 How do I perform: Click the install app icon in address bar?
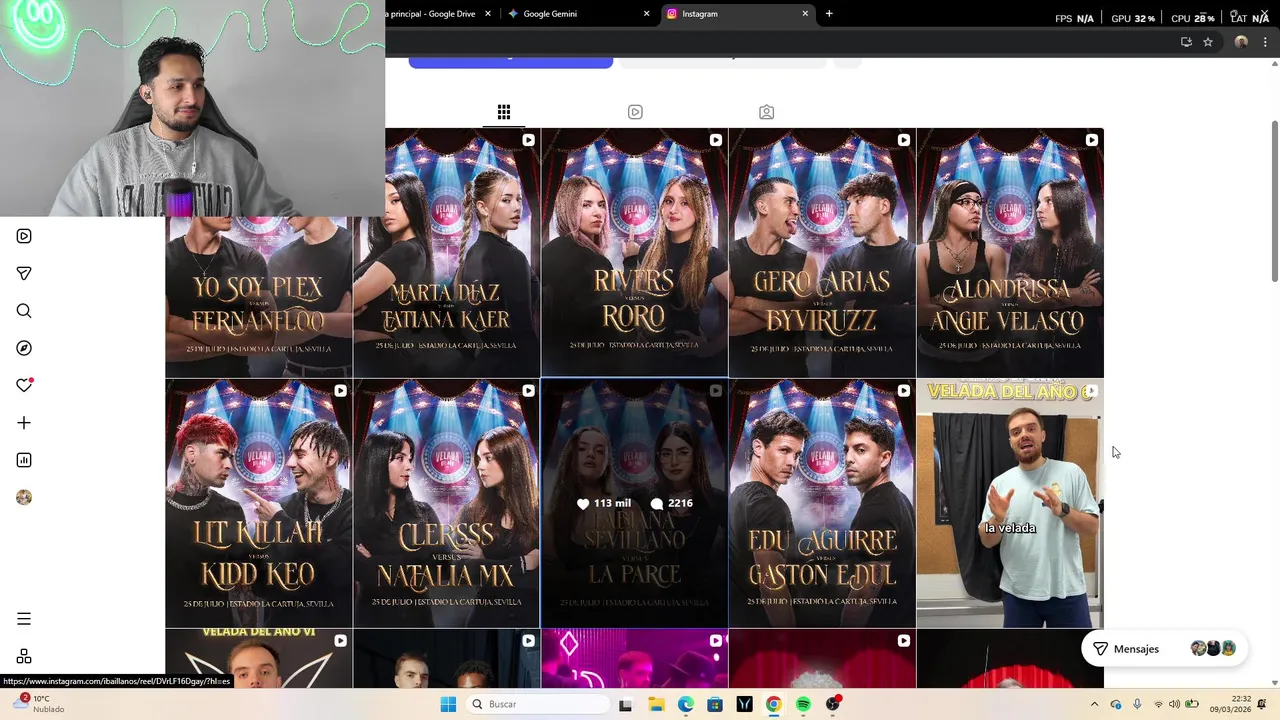1186,42
